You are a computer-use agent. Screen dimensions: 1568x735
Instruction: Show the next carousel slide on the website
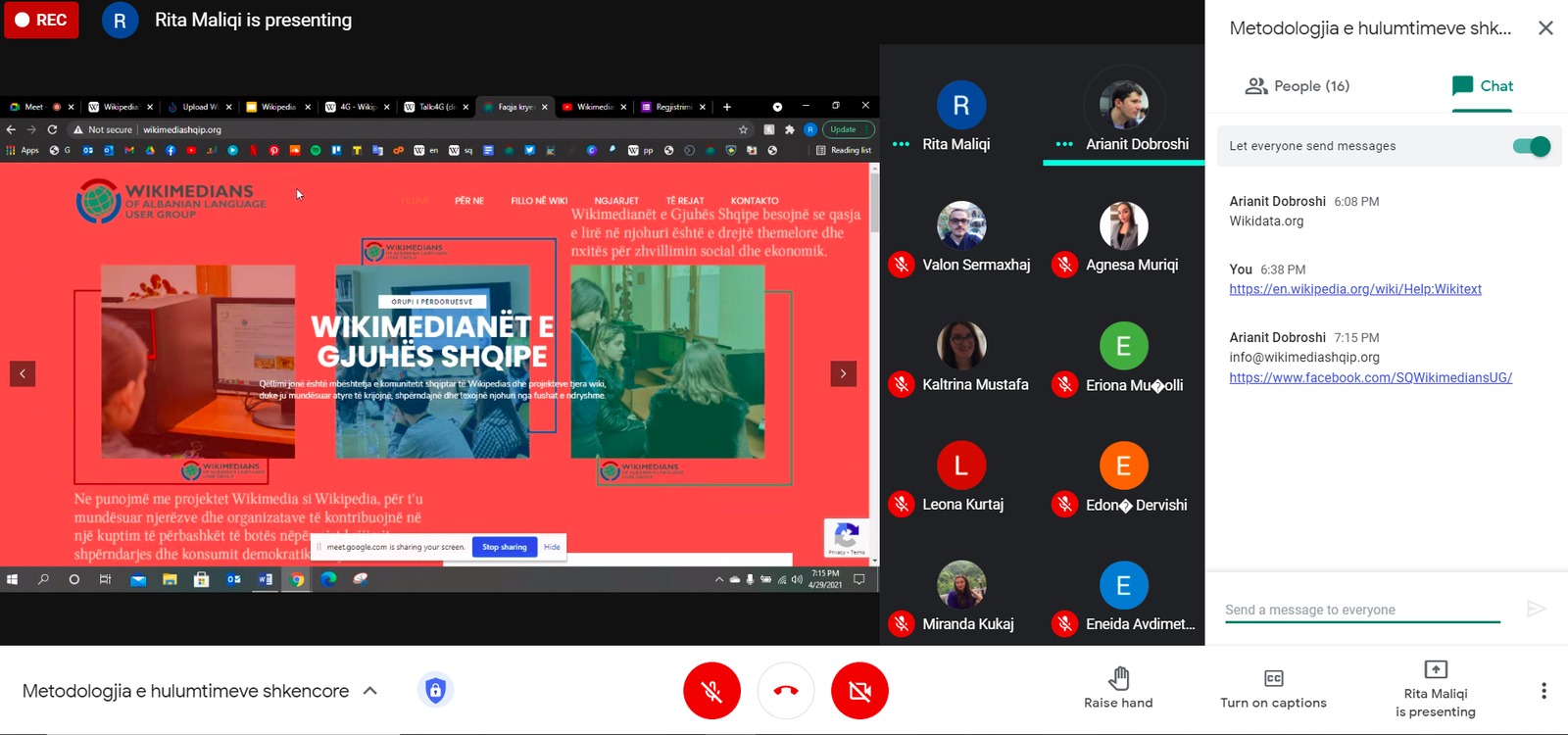pyautogui.click(x=843, y=373)
